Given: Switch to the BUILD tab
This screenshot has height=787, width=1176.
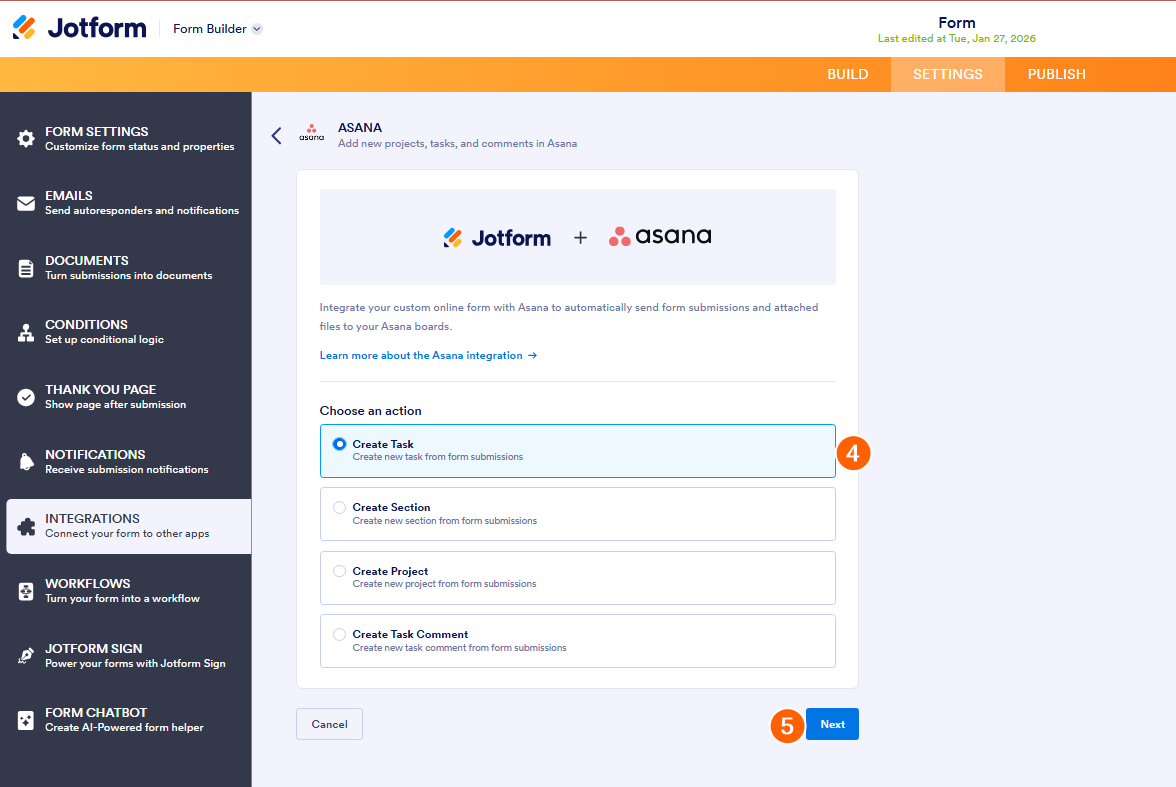Looking at the screenshot, I should [x=847, y=74].
